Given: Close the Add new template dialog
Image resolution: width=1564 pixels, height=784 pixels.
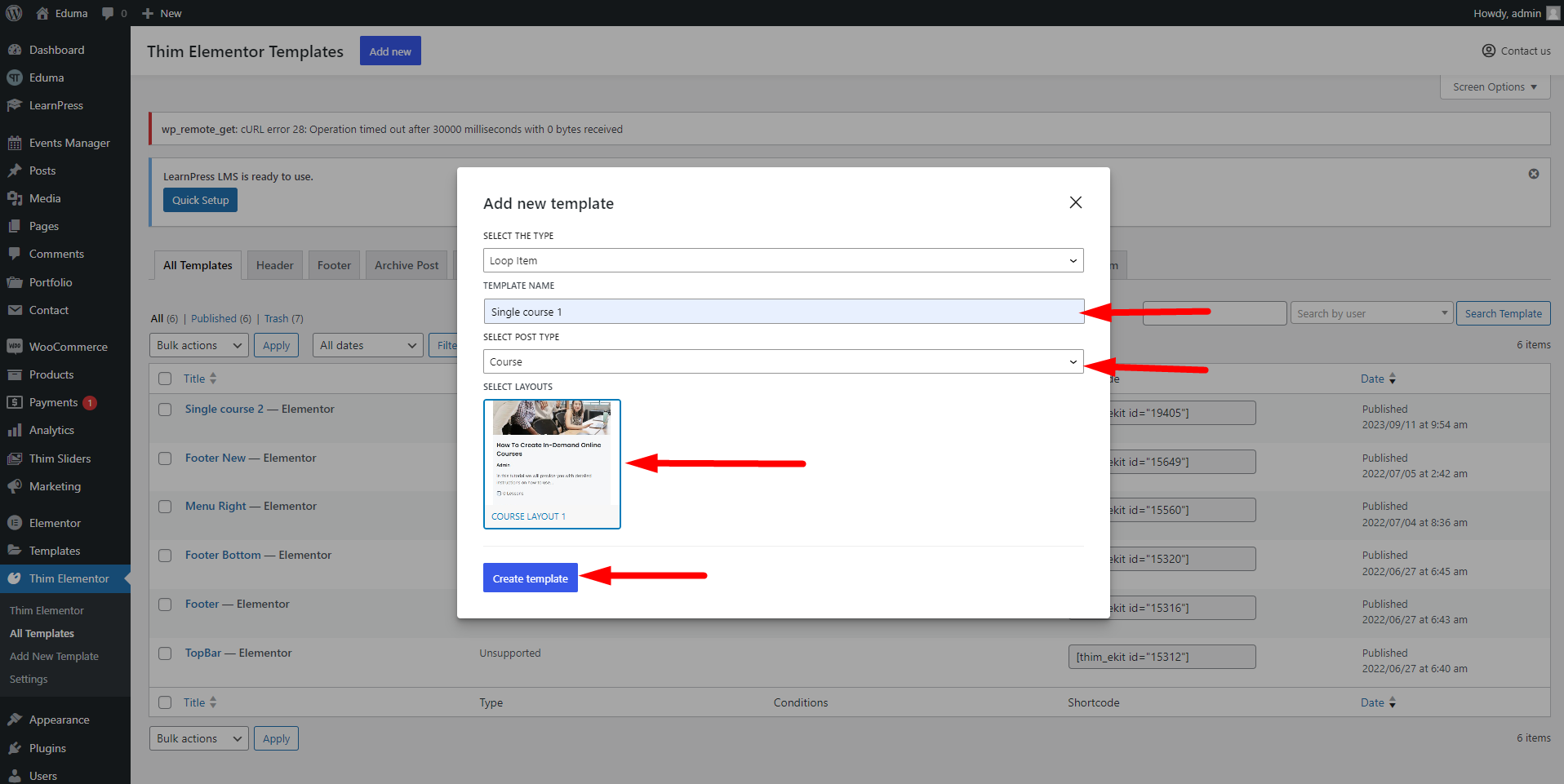Looking at the screenshot, I should coord(1076,202).
